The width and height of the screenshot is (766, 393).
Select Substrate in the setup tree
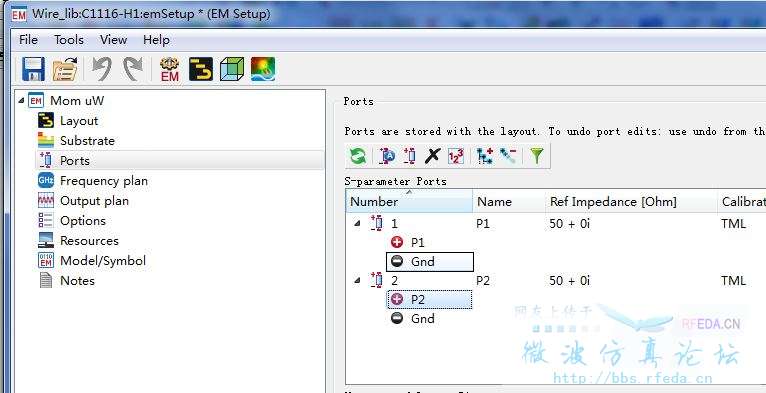pyautogui.click(x=87, y=141)
